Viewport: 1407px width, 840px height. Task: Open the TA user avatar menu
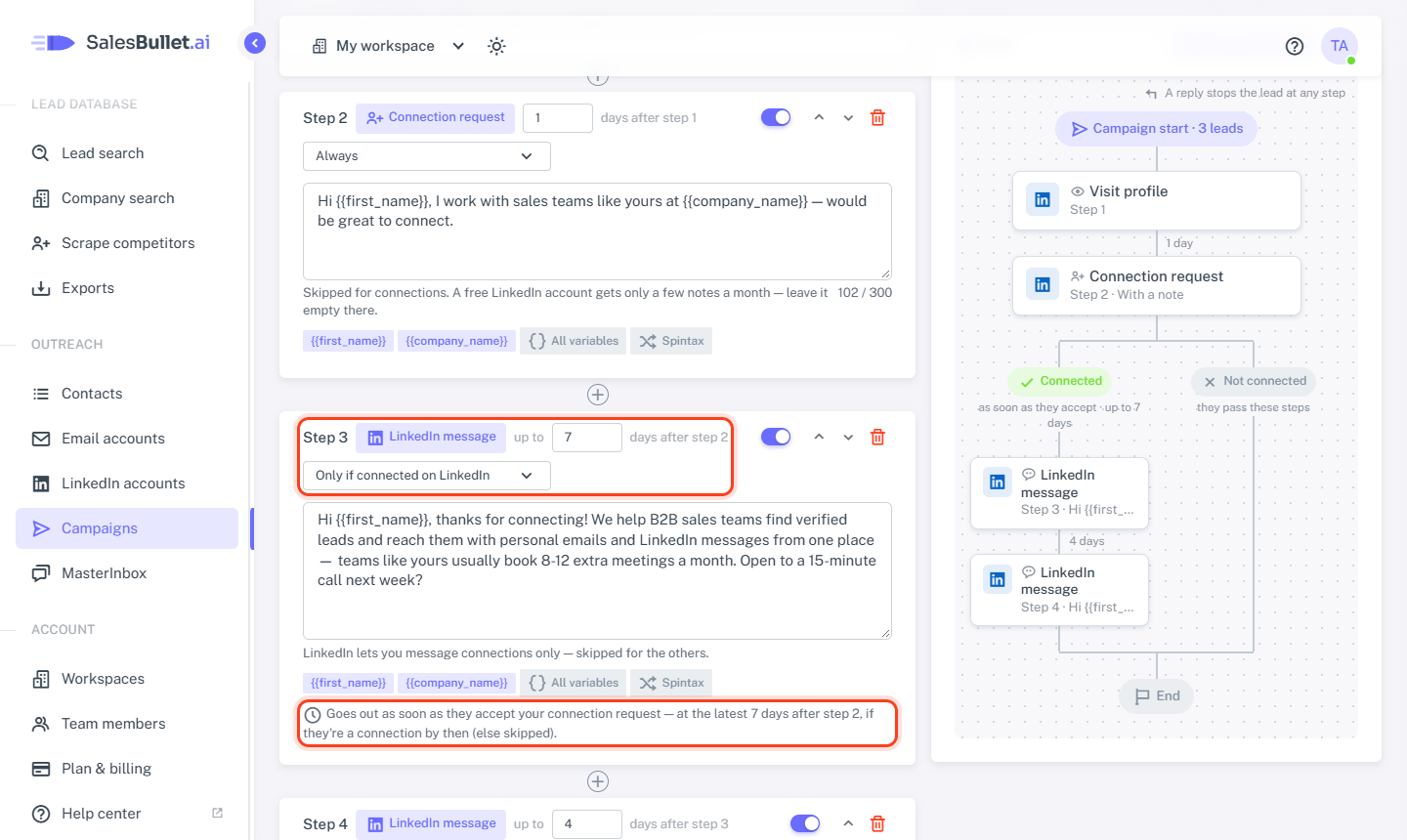[1340, 46]
